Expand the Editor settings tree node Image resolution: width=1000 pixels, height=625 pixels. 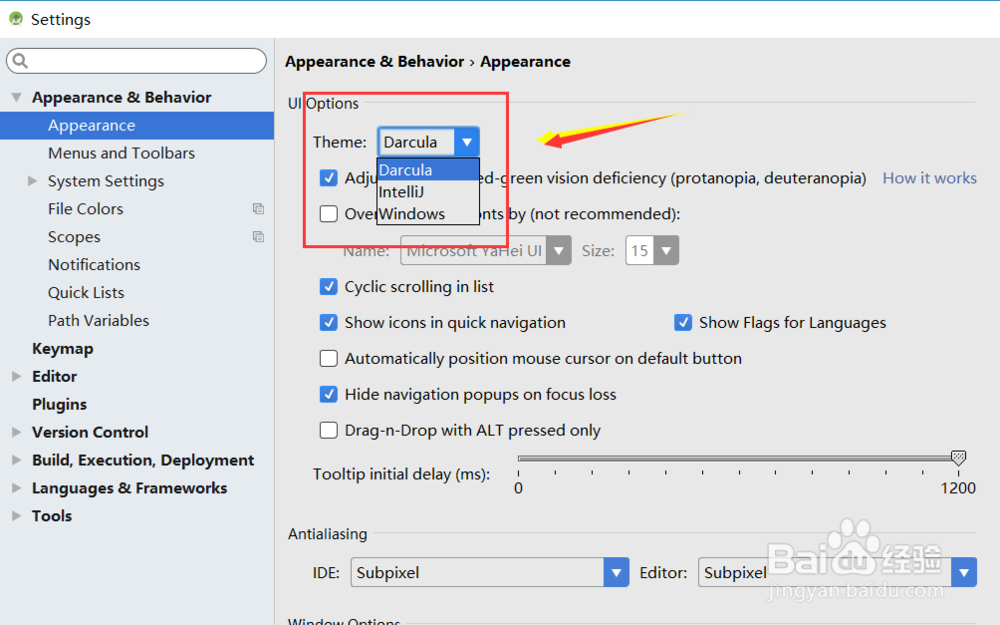16,377
